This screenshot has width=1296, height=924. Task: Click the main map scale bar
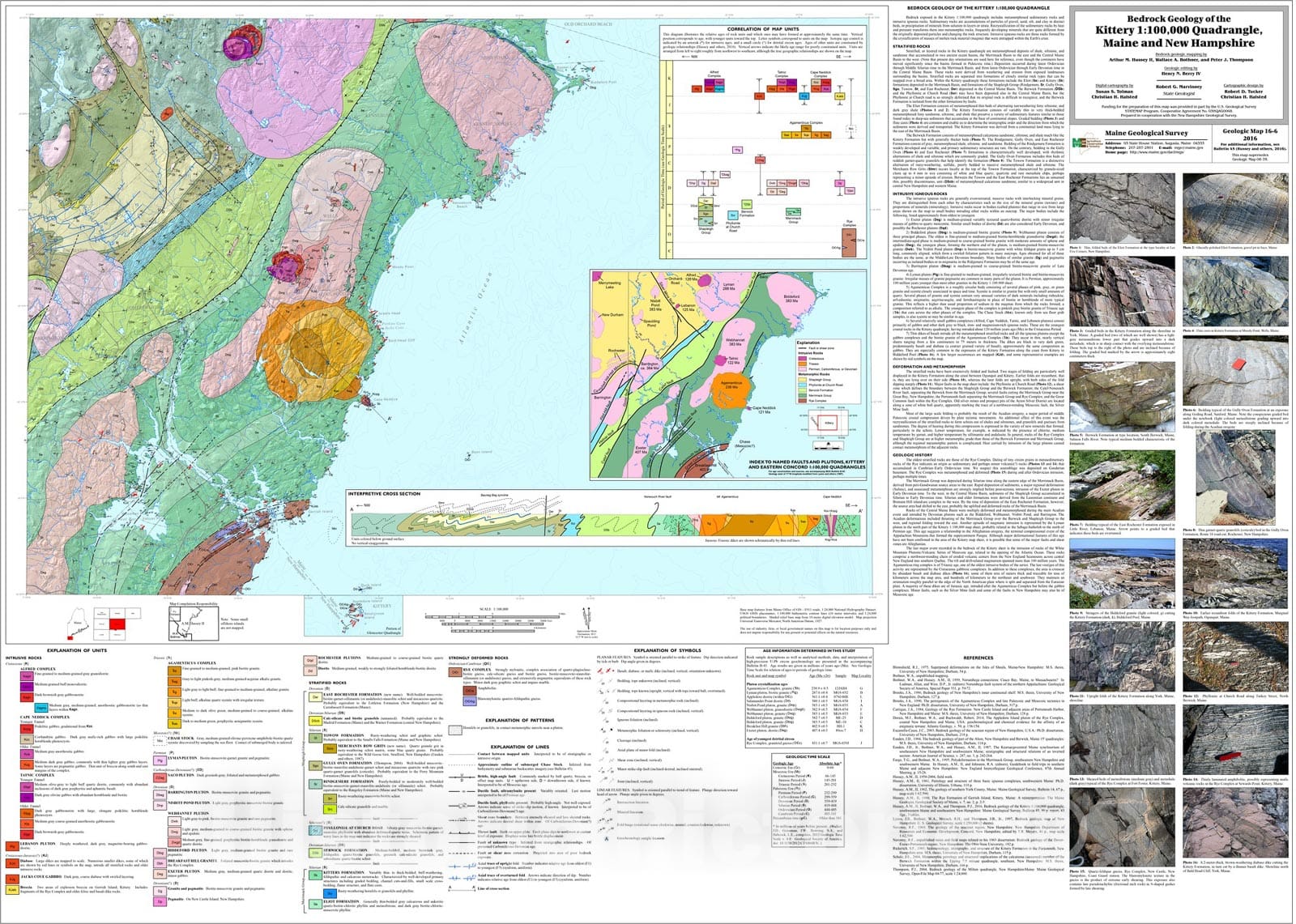coord(492,624)
